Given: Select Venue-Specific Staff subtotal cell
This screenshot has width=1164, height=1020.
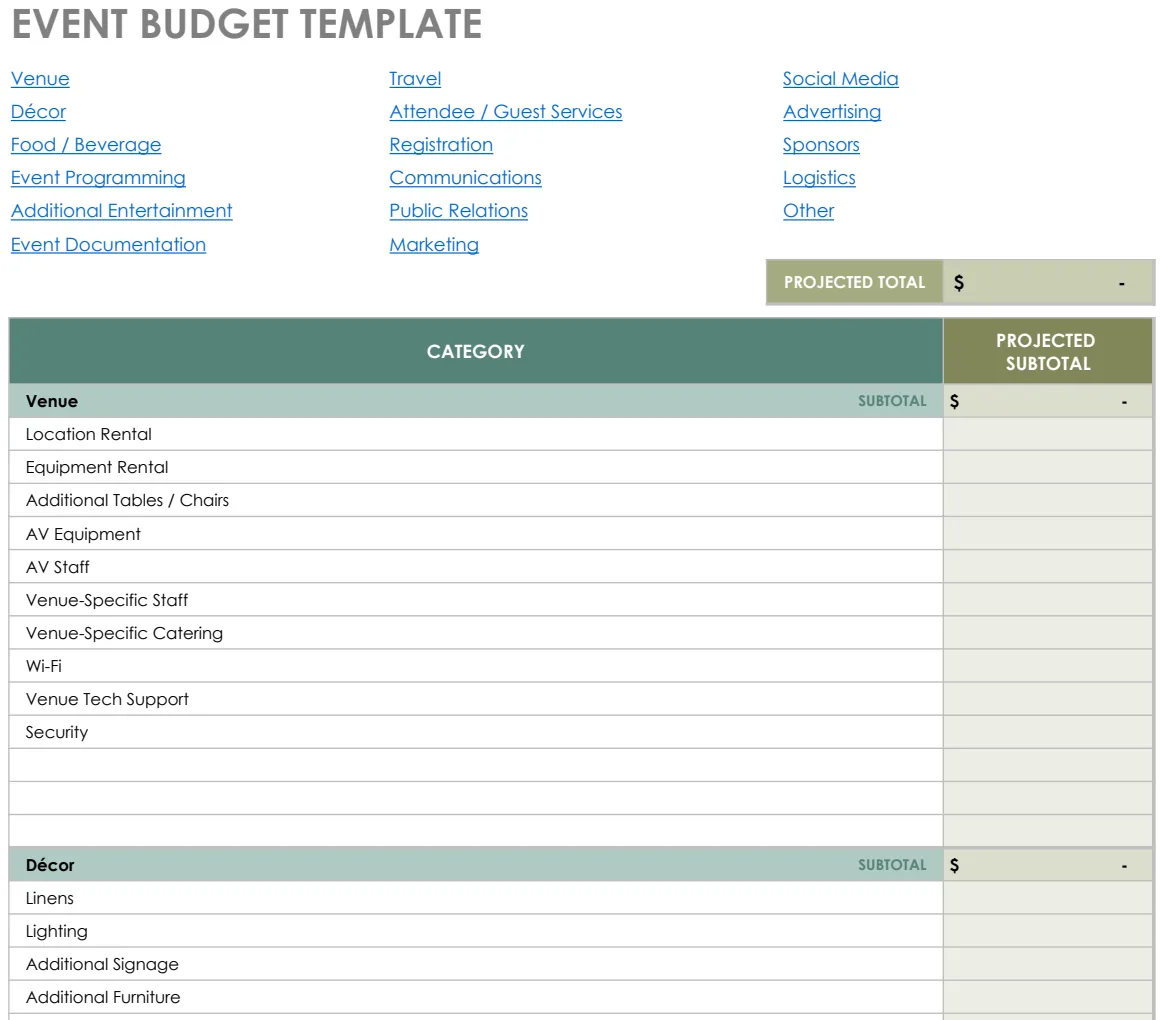Looking at the screenshot, I should pyautogui.click(x=1047, y=600).
